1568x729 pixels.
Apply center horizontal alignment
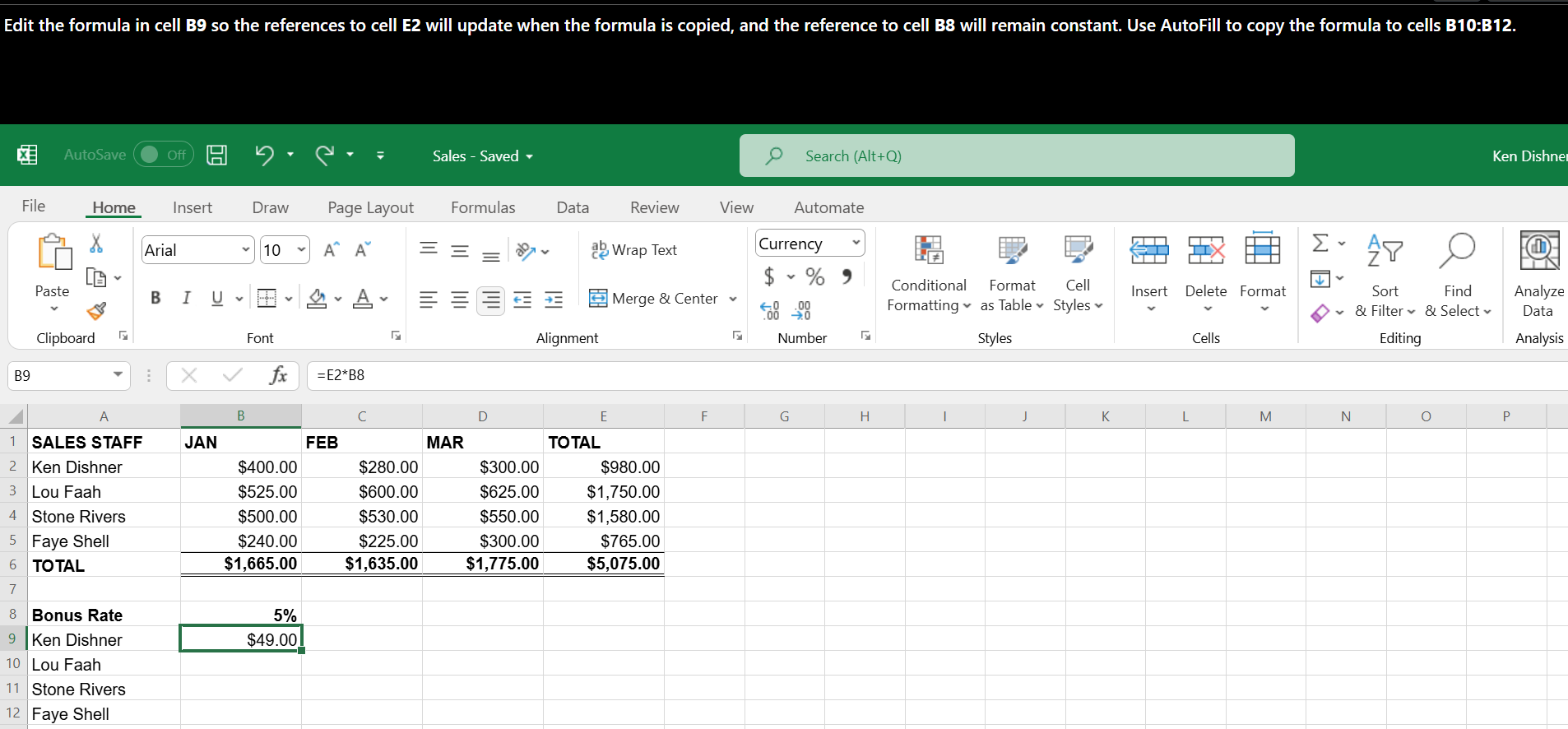click(x=460, y=299)
